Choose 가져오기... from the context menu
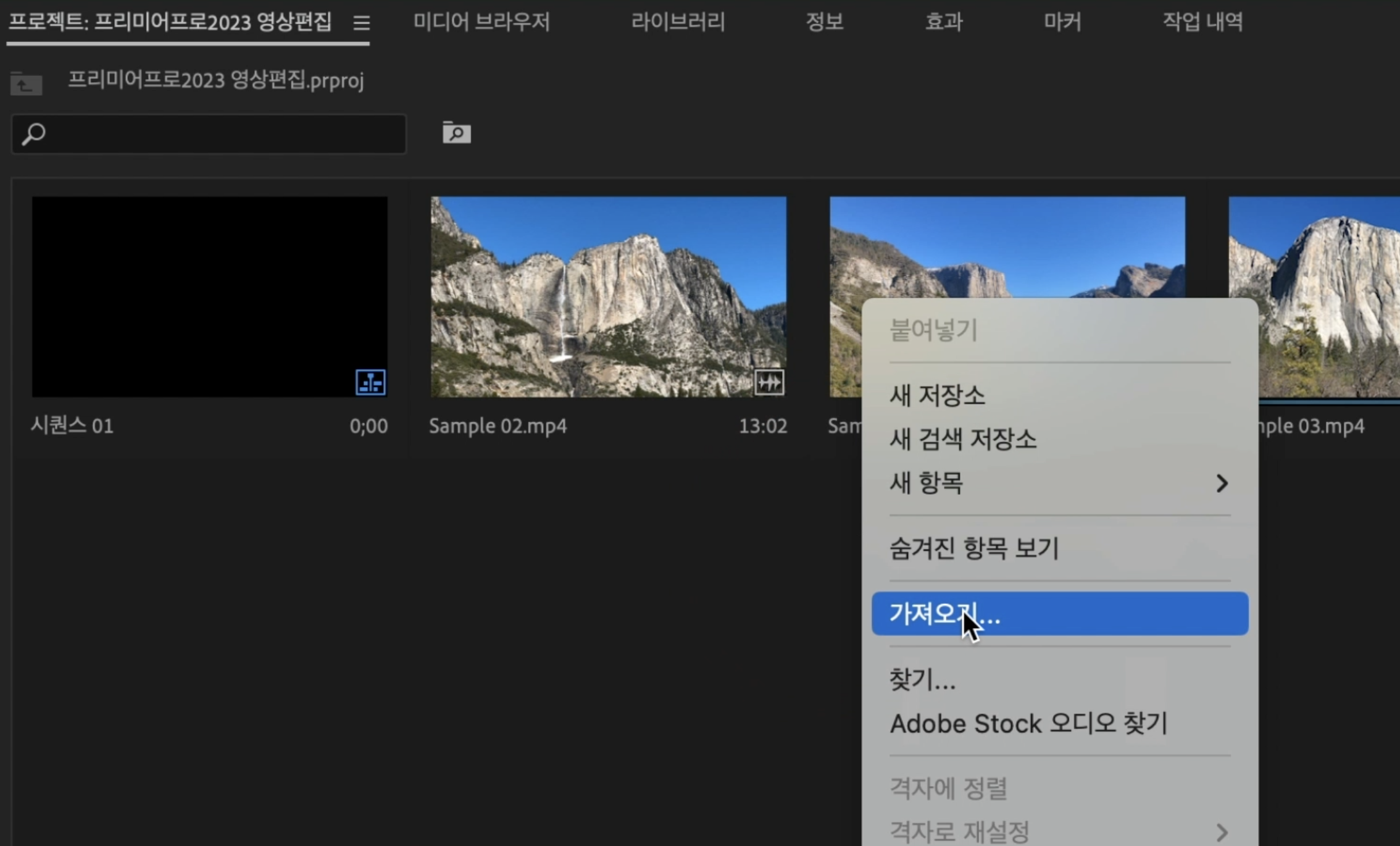Screen dimensions: 1400x846 [1059, 614]
